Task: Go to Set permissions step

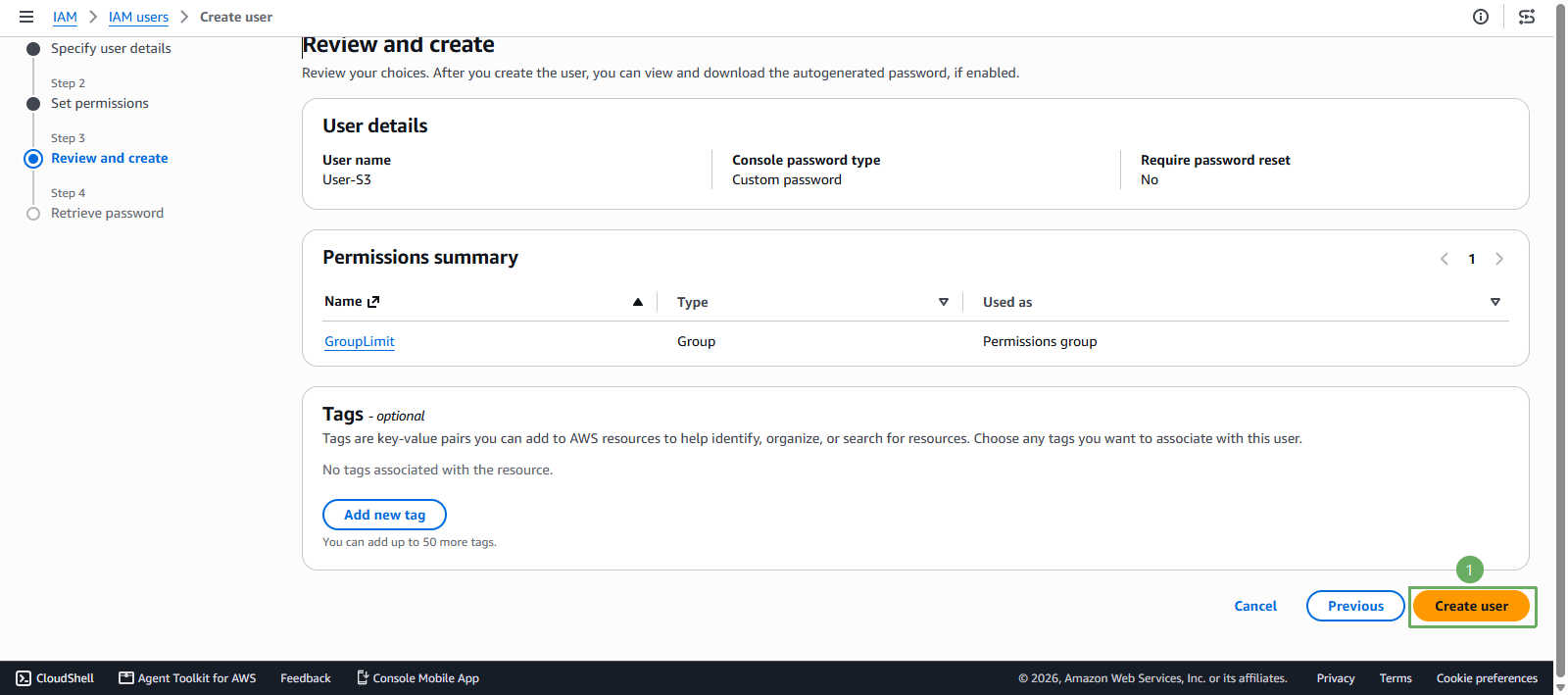Action: 100,103
